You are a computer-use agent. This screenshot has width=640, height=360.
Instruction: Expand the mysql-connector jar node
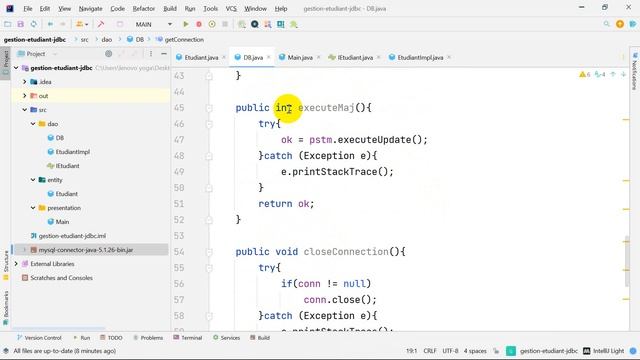pos(24,250)
